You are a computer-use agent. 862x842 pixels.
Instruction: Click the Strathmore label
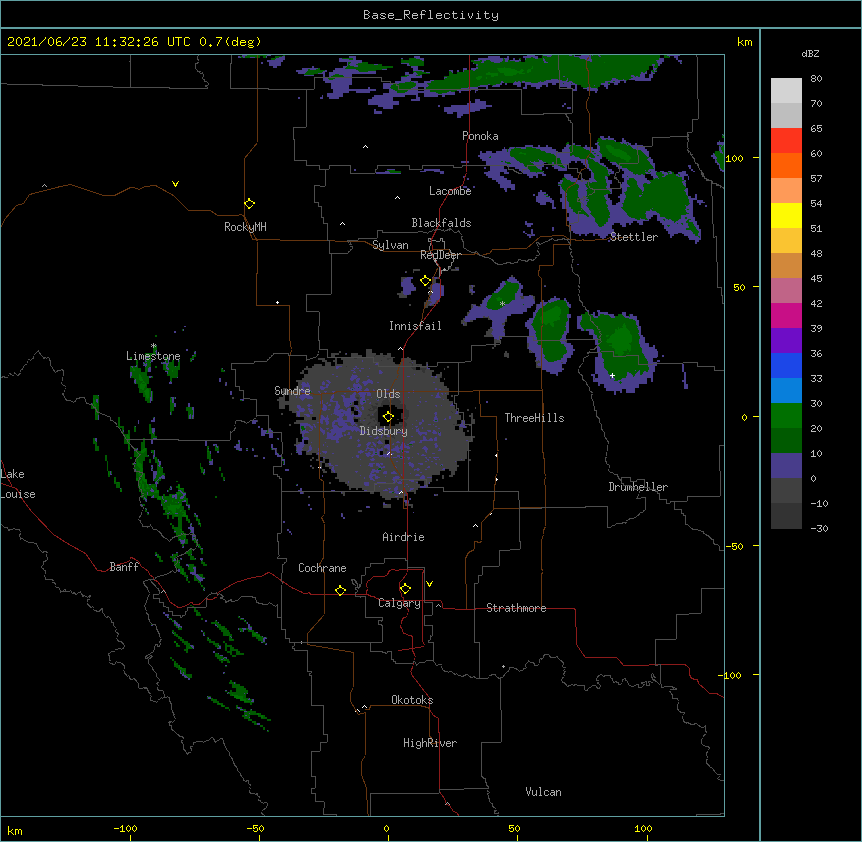(516, 608)
